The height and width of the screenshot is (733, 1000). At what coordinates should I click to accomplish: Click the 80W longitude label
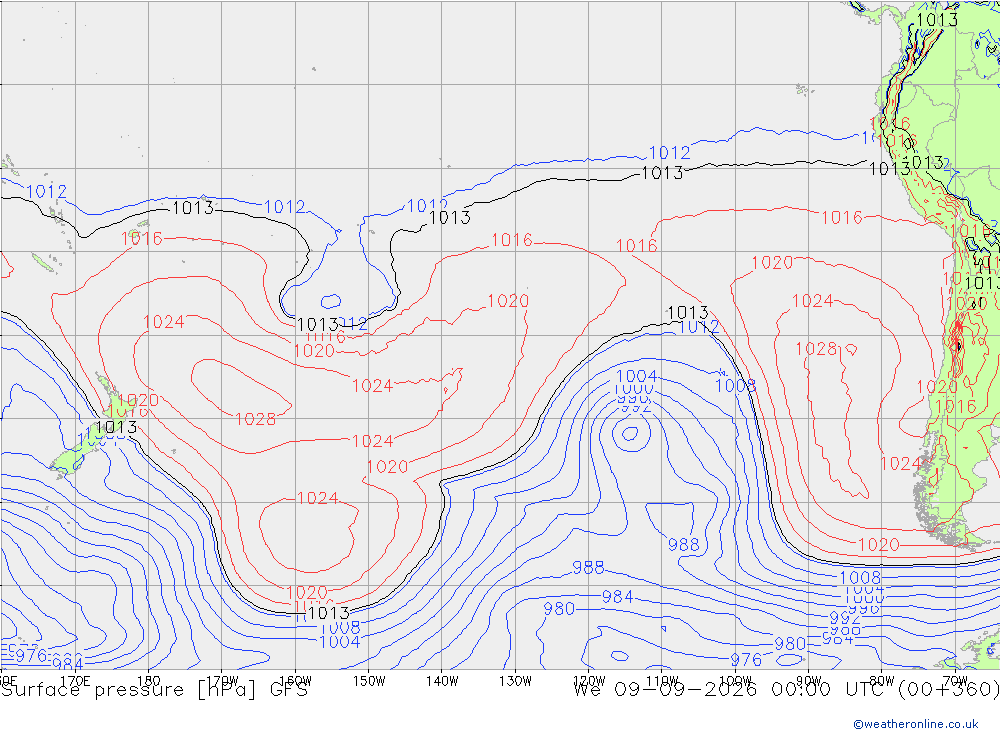[882, 681]
